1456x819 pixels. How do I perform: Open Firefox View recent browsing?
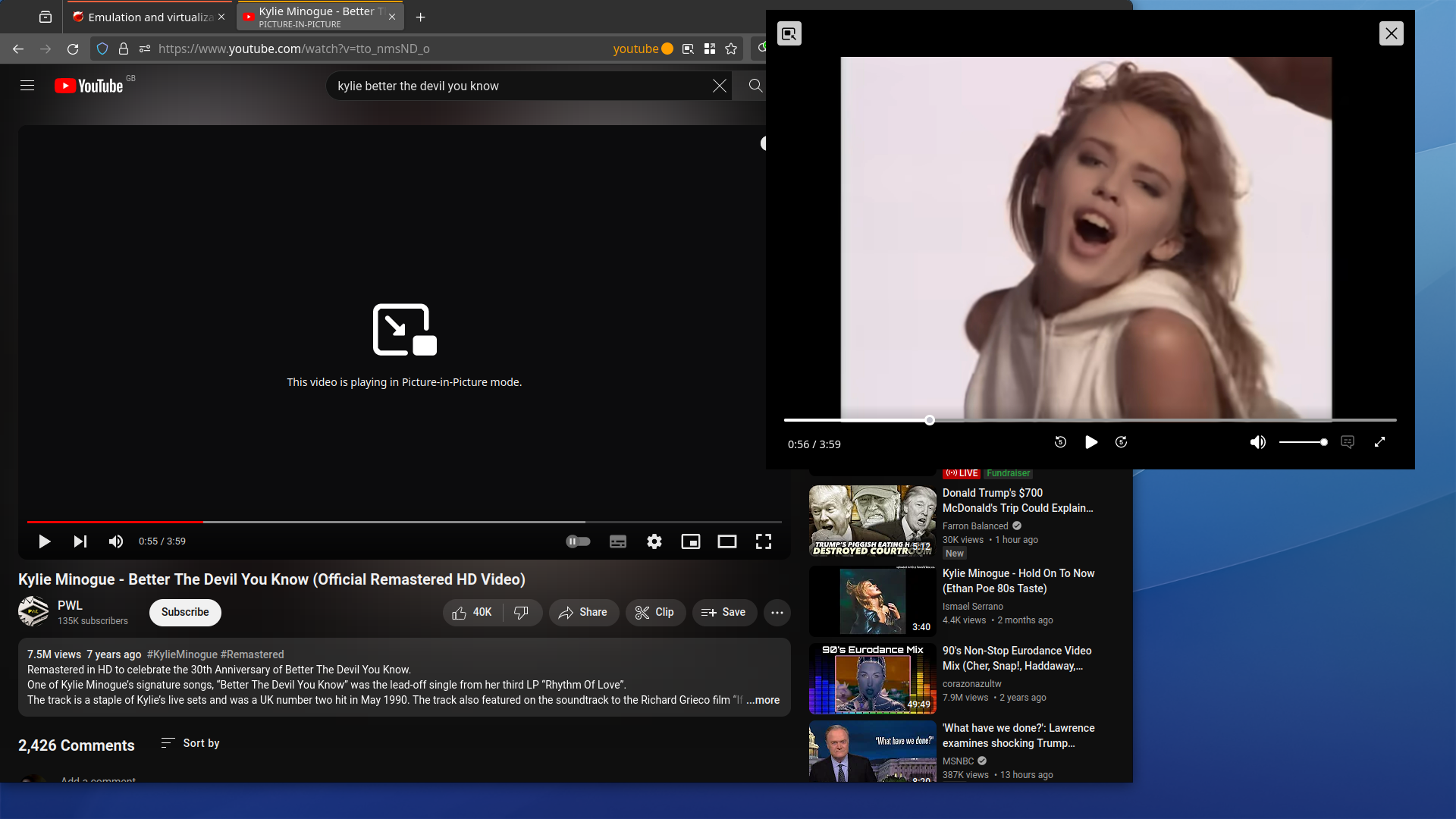(45, 17)
